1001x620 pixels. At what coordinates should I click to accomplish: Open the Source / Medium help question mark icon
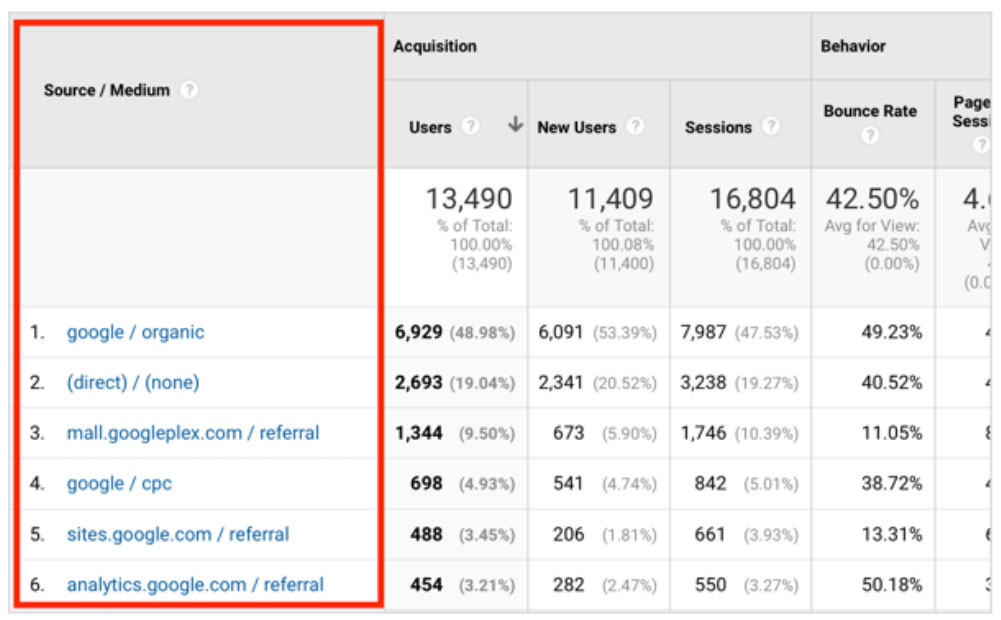[190, 90]
